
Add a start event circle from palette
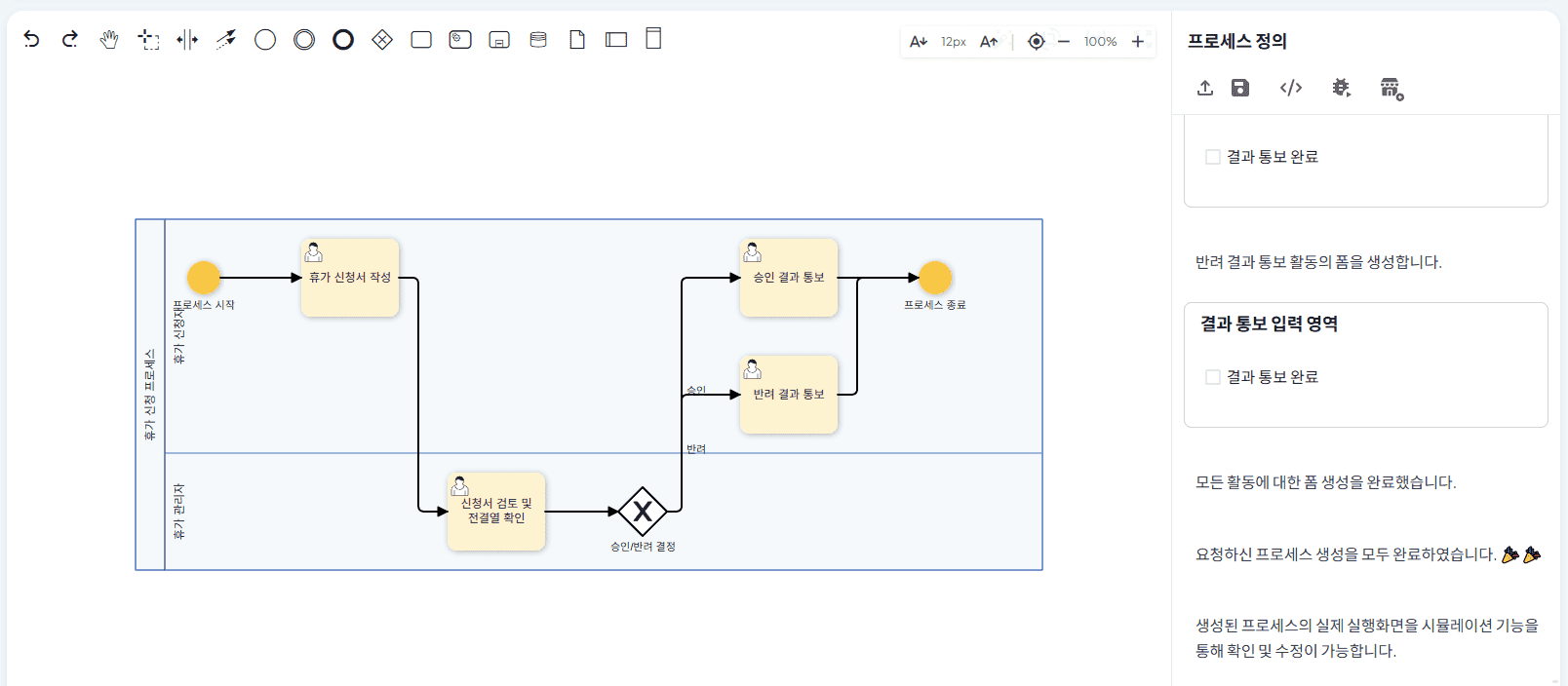[265, 39]
